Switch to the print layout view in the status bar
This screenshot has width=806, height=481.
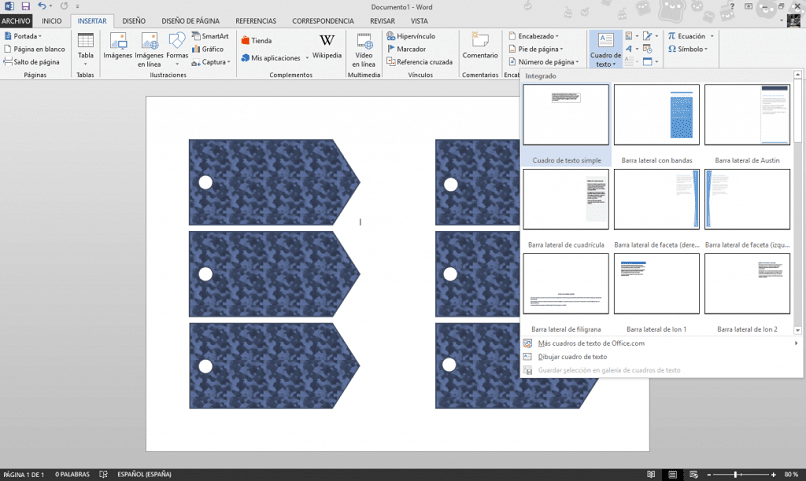click(672, 474)
